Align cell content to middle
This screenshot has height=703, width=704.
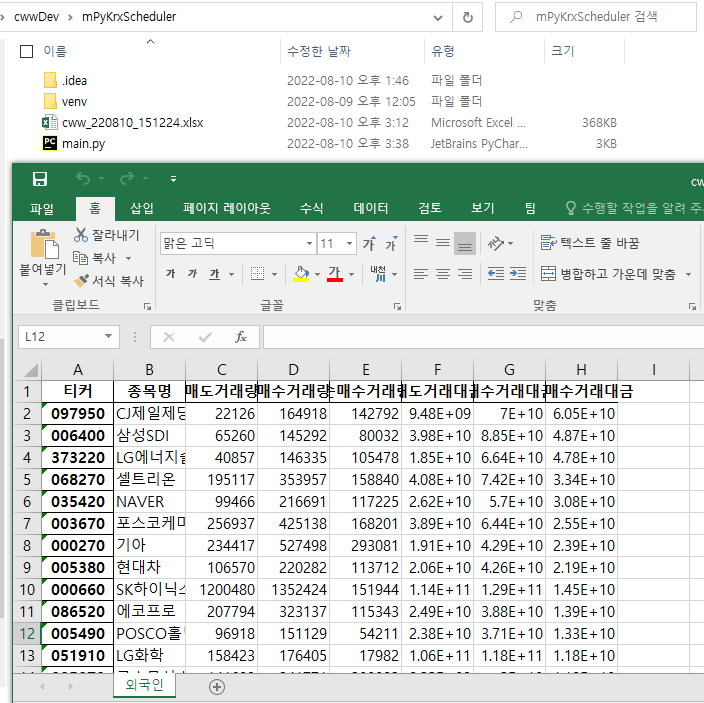pyautogui.click(x=443, y=243)
